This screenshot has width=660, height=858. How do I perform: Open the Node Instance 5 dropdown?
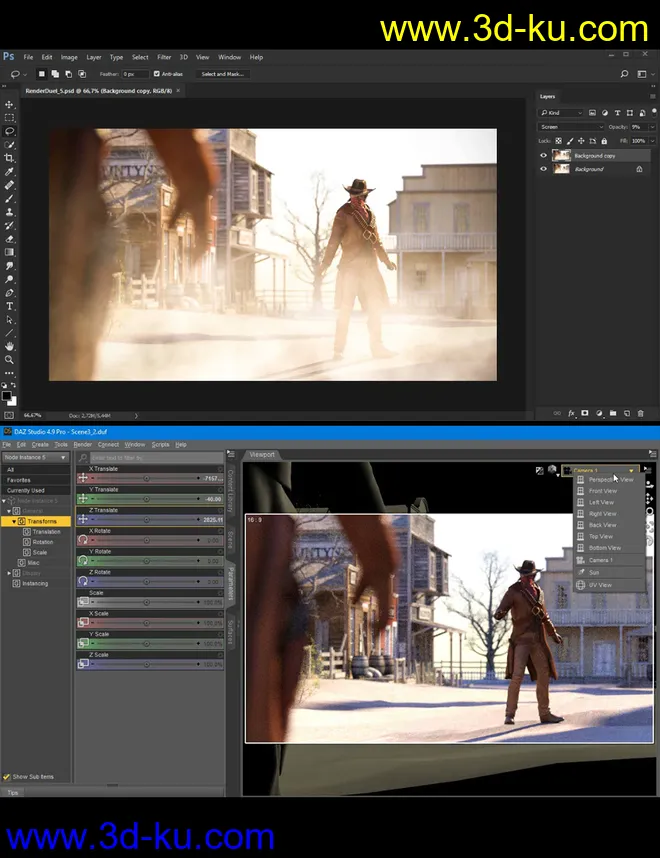pos(35,457)
